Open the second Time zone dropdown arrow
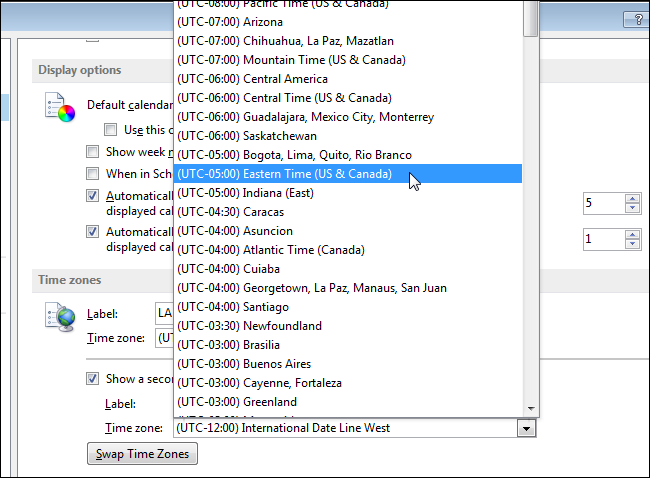 click(525, 428)
